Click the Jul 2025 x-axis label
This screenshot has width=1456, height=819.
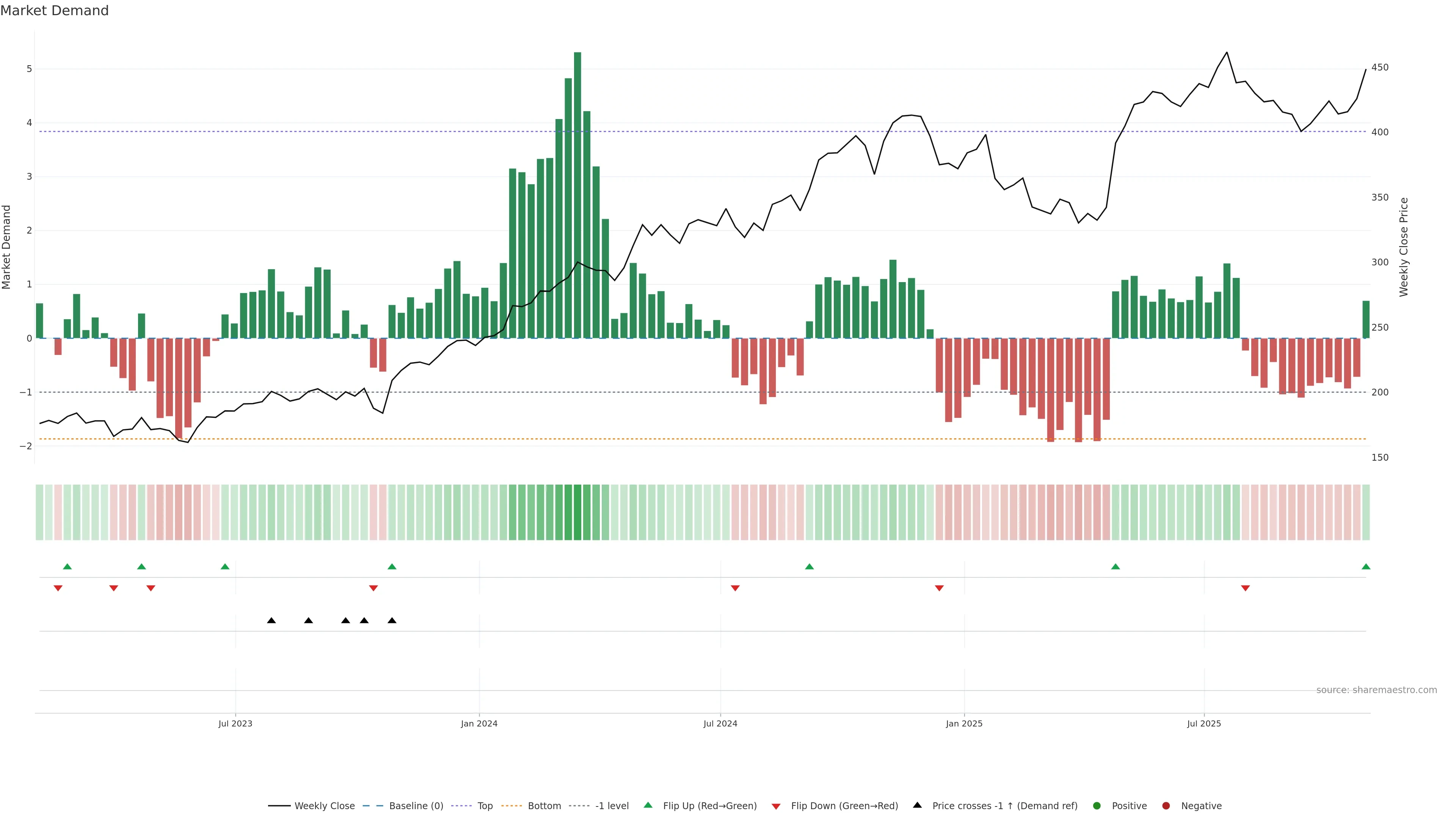click(1204, 724)
